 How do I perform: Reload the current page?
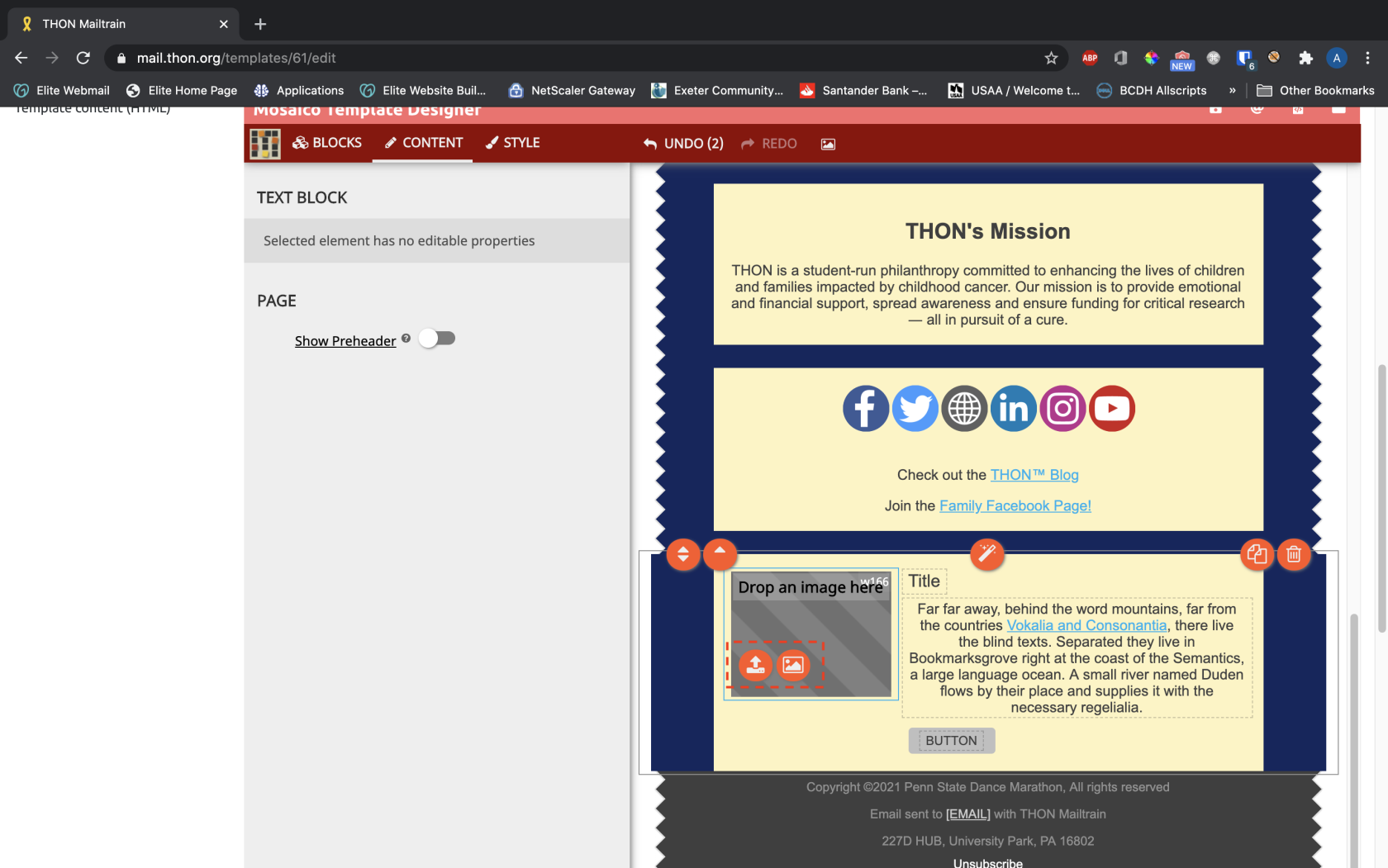point(83,58)
